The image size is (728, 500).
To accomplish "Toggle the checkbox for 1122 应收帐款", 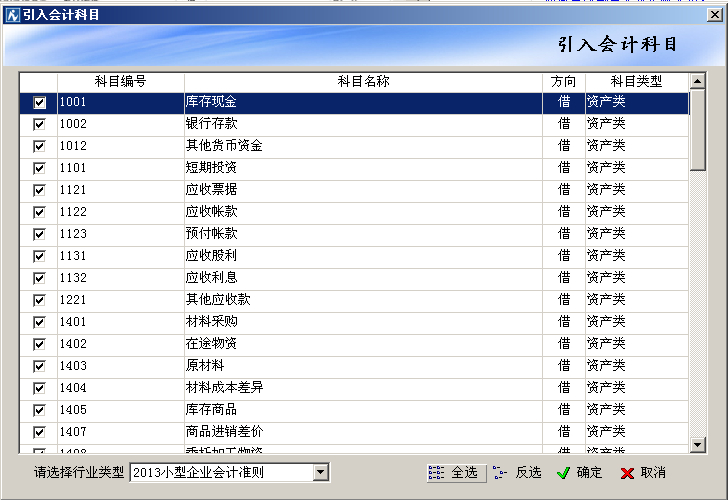I will click(x=39, y=213).
